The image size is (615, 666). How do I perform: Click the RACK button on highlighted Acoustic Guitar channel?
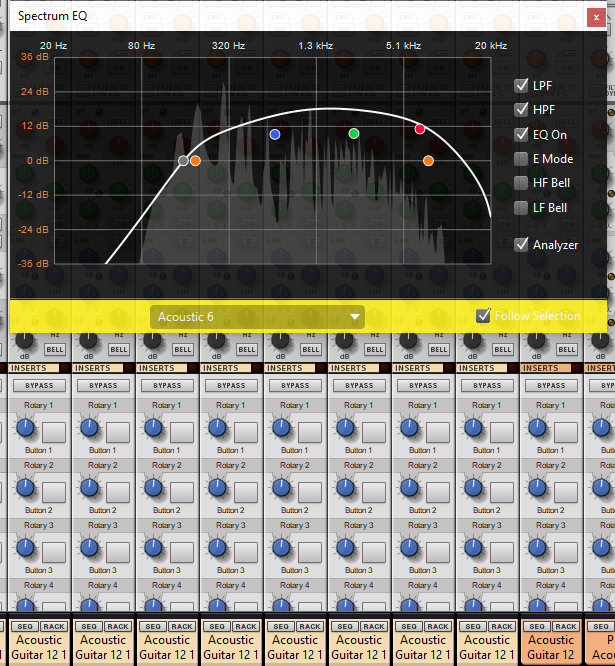566,626
